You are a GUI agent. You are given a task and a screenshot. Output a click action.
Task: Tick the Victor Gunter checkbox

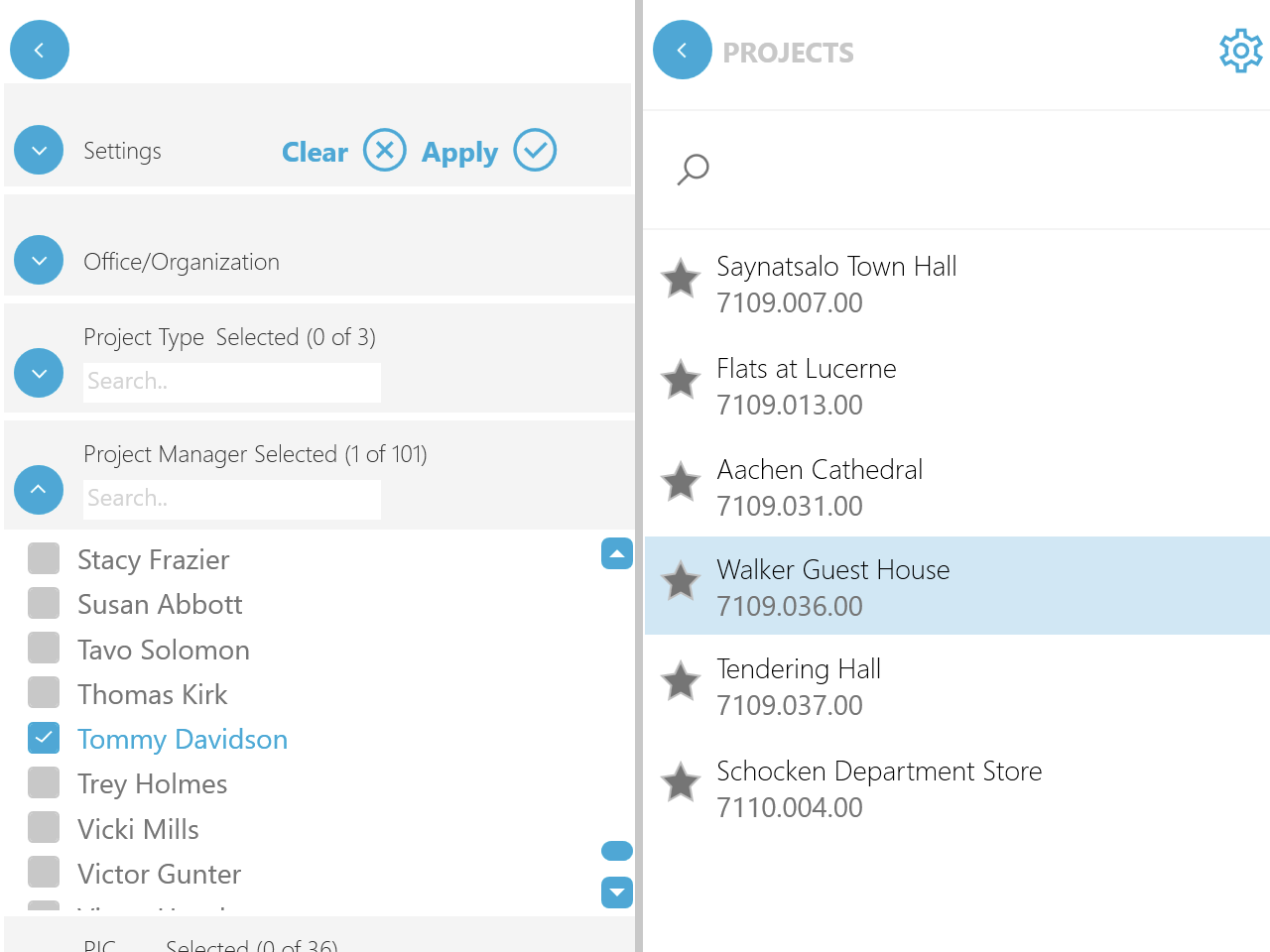[x=44, y=873]
